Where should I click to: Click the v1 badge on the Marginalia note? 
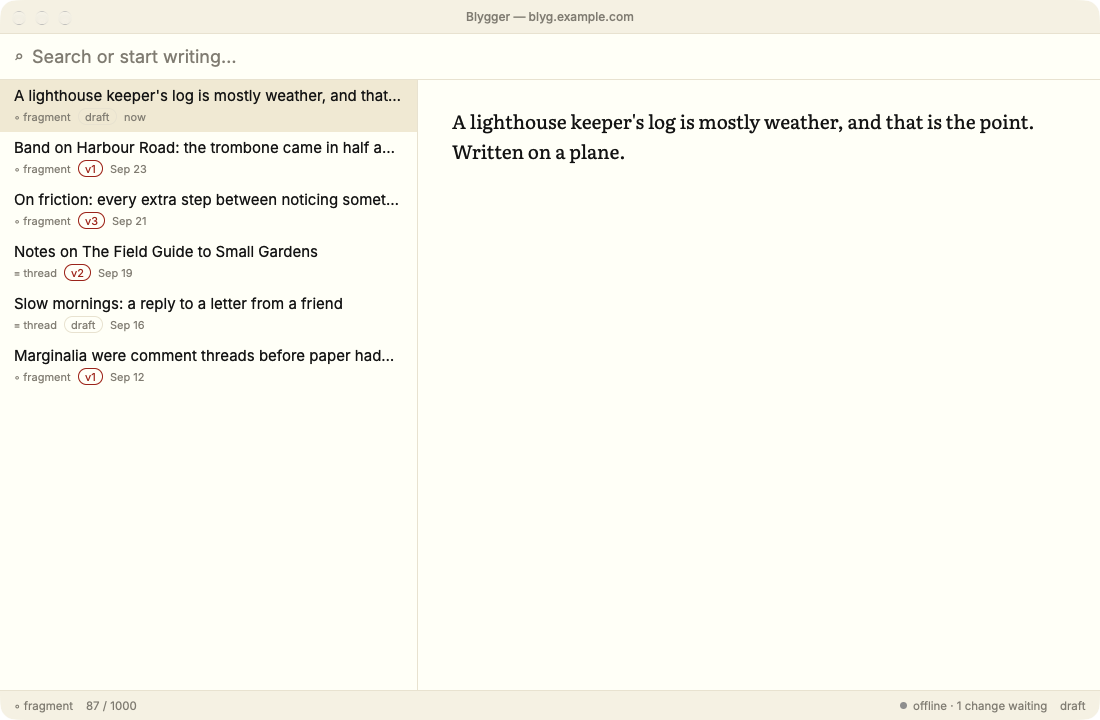(90, 377)
